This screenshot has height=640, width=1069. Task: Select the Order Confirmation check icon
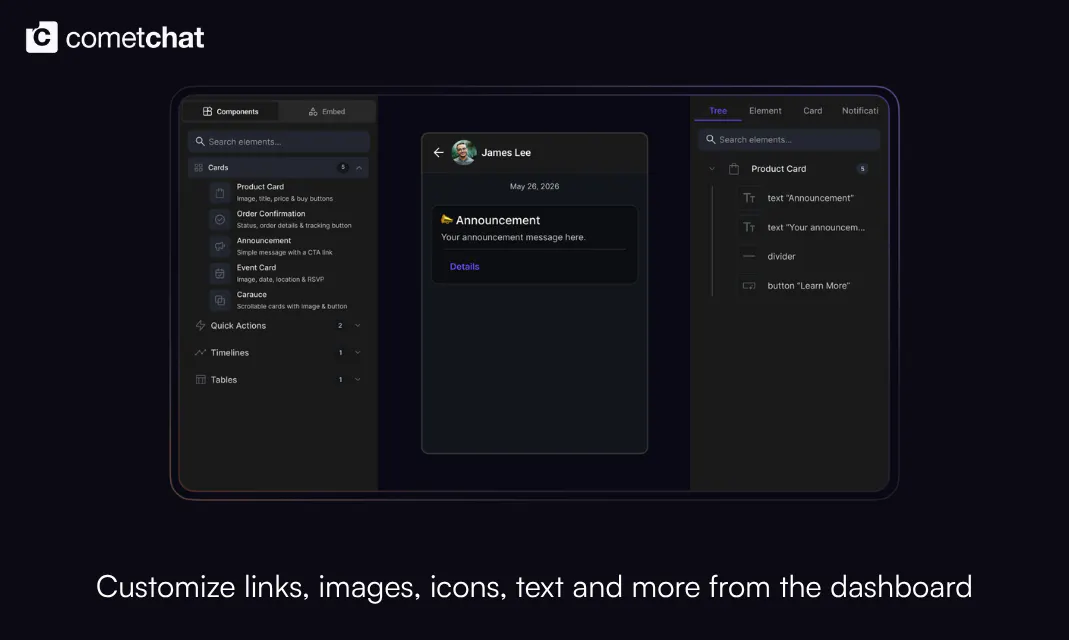click(220, 219)
